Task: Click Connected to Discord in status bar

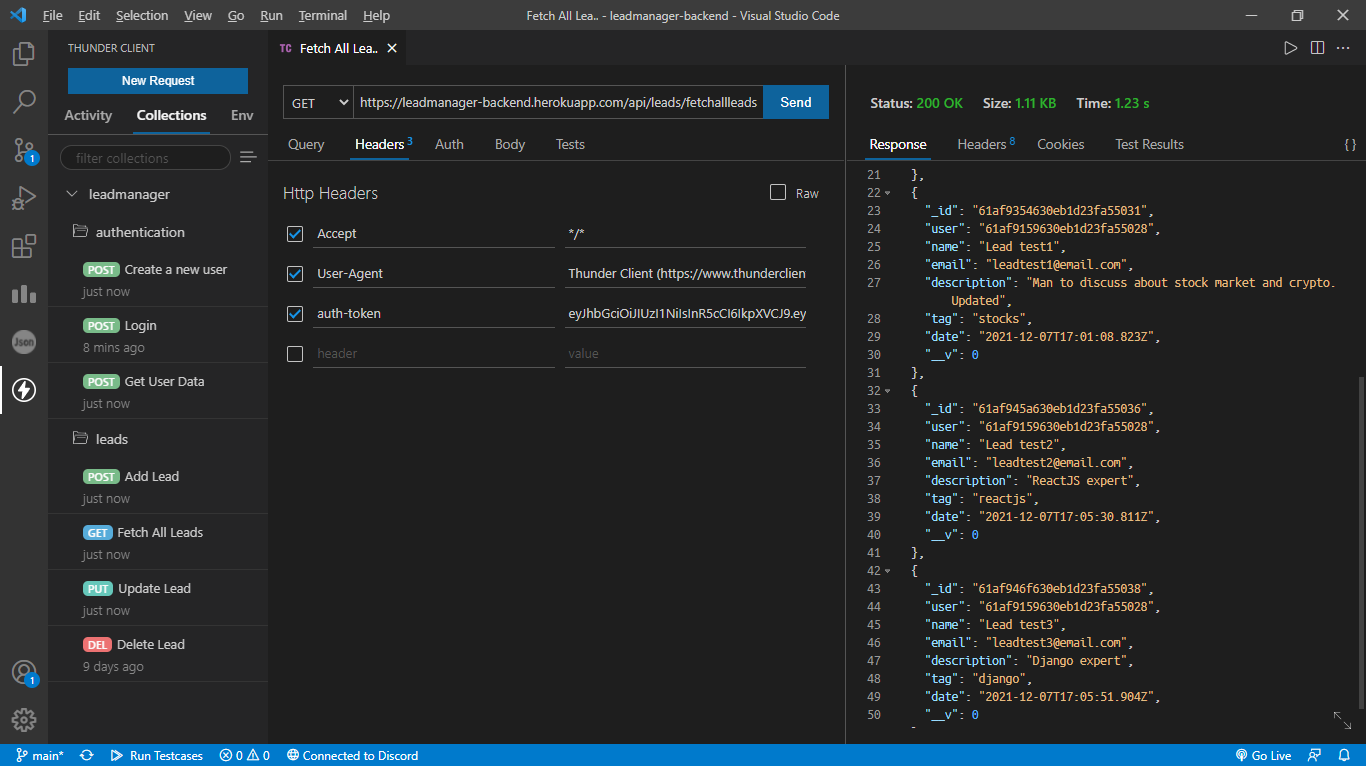Action: click(x=352, y=756)
